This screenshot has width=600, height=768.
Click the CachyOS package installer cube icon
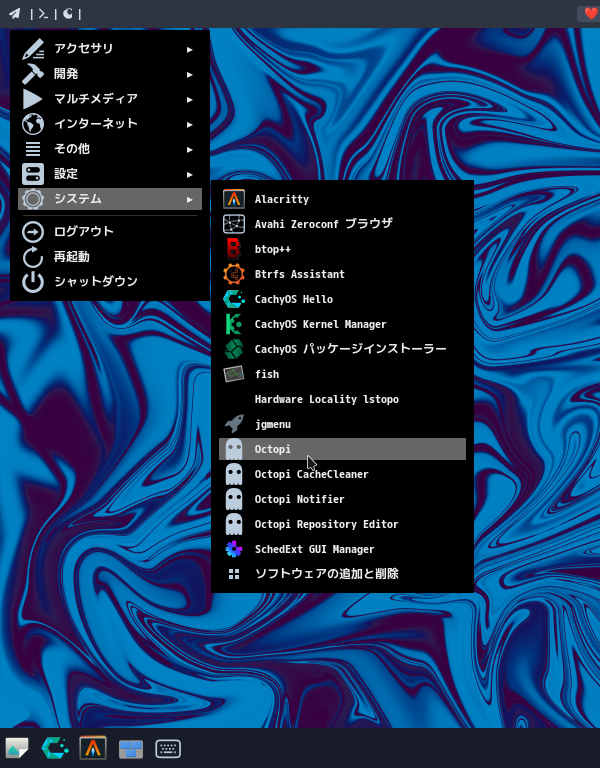[234, 349]
